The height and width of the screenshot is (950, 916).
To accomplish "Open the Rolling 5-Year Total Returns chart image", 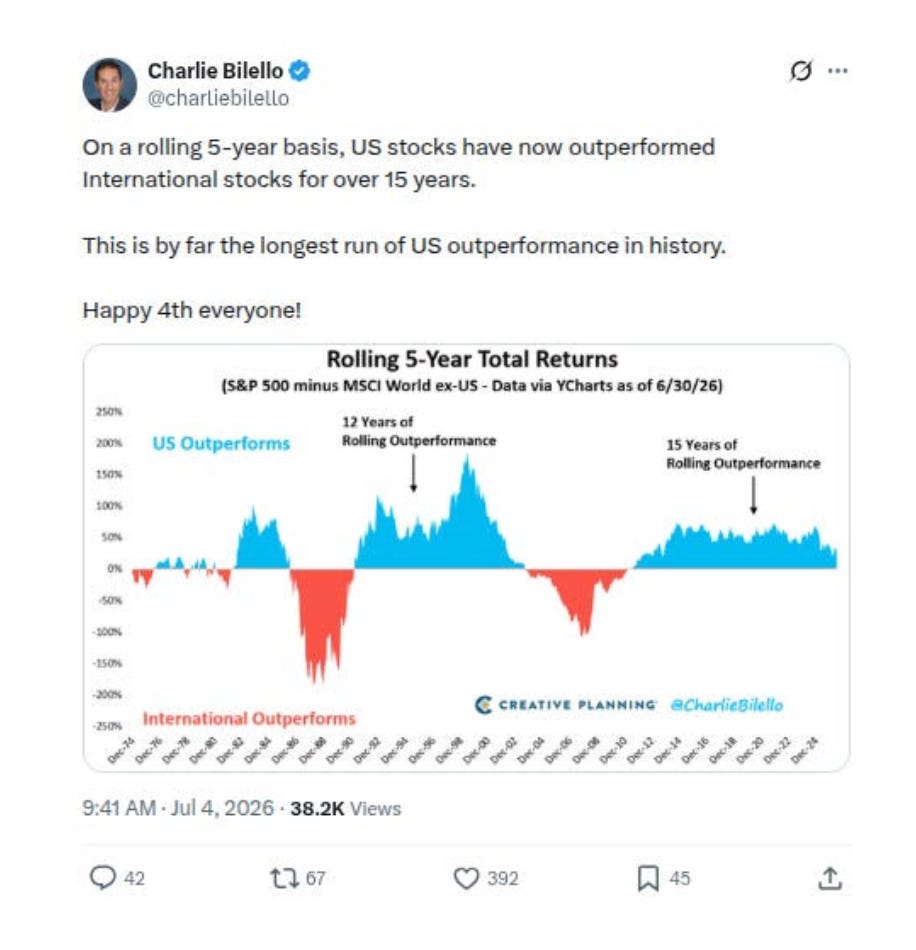I will tap(466, 557).
